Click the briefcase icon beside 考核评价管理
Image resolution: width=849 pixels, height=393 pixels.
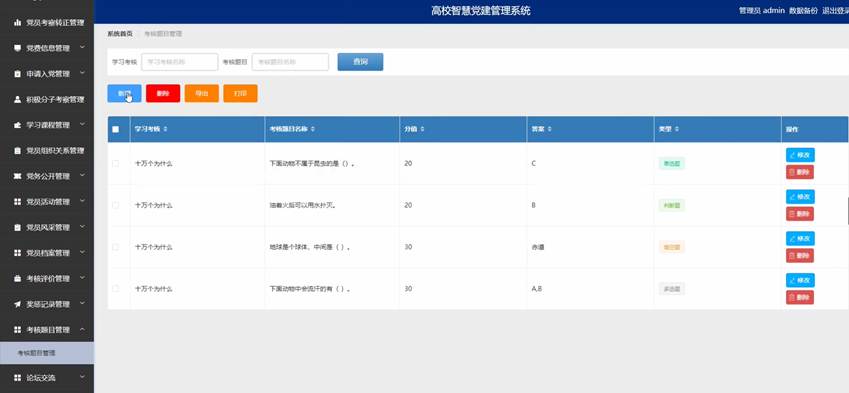pyautogui.click(x=17, y=279)
